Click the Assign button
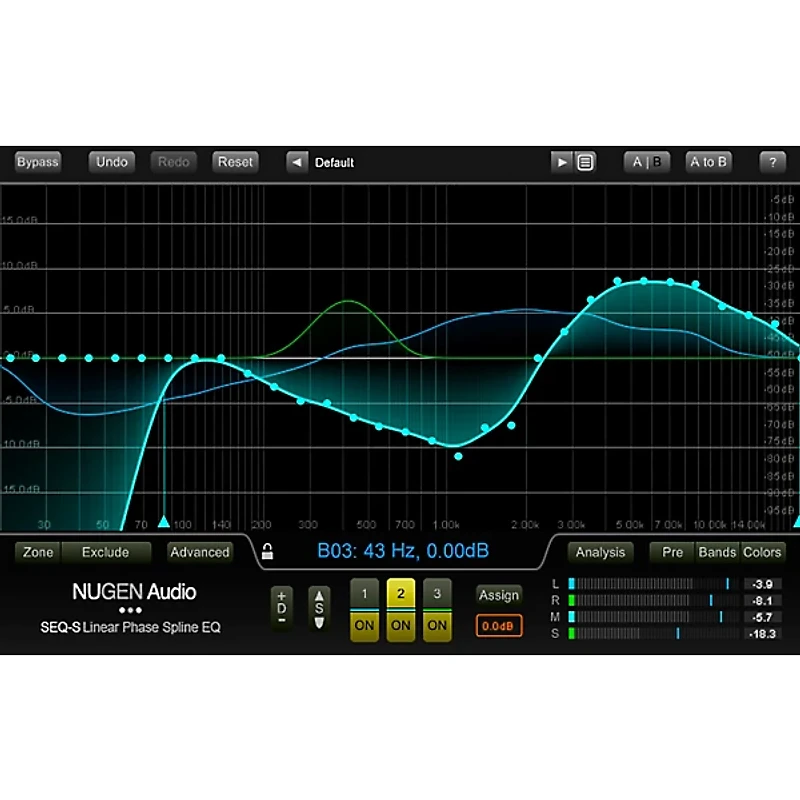The height and width of the screenshot is (800, 800). (x=498, y=595)
